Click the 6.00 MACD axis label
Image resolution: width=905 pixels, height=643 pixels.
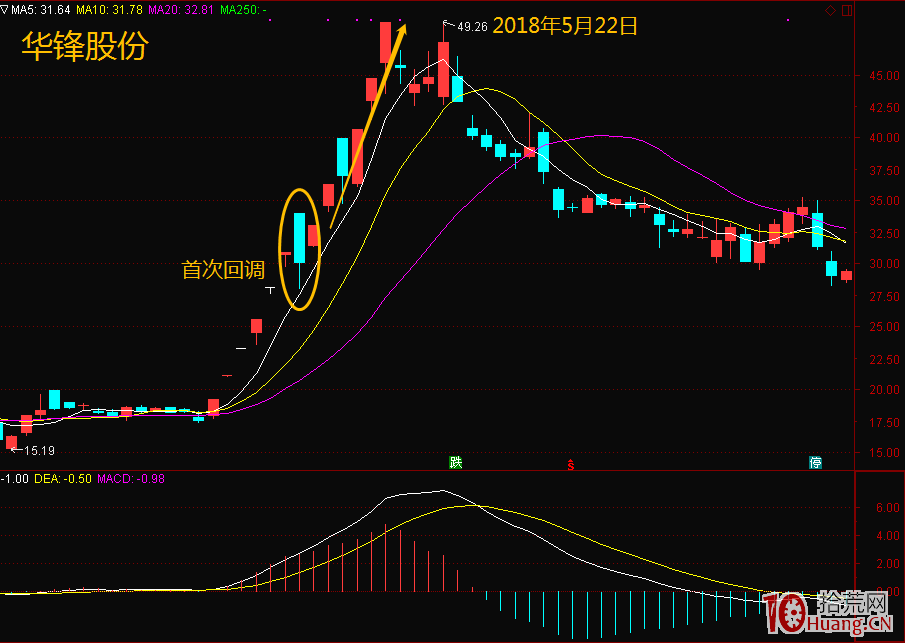[888, 508]
